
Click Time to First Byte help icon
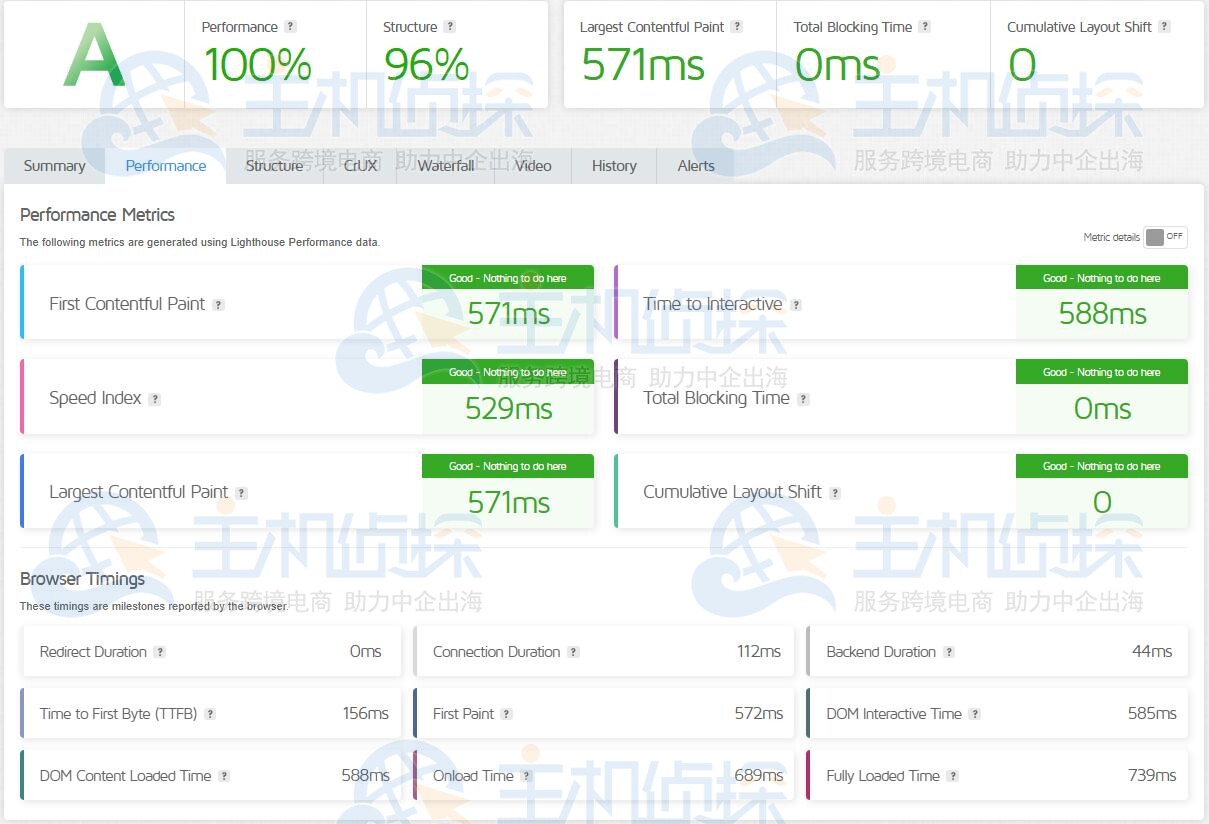210,714
